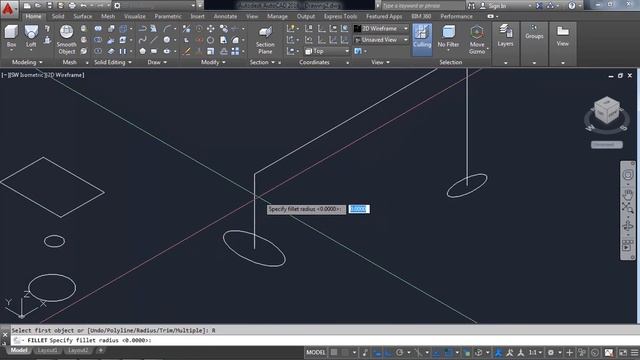Image resolution: width=640 pixels, height=360 pixels.
Task: Switch to the Parametric ribbon tab
Action: [x=168, y=16]
